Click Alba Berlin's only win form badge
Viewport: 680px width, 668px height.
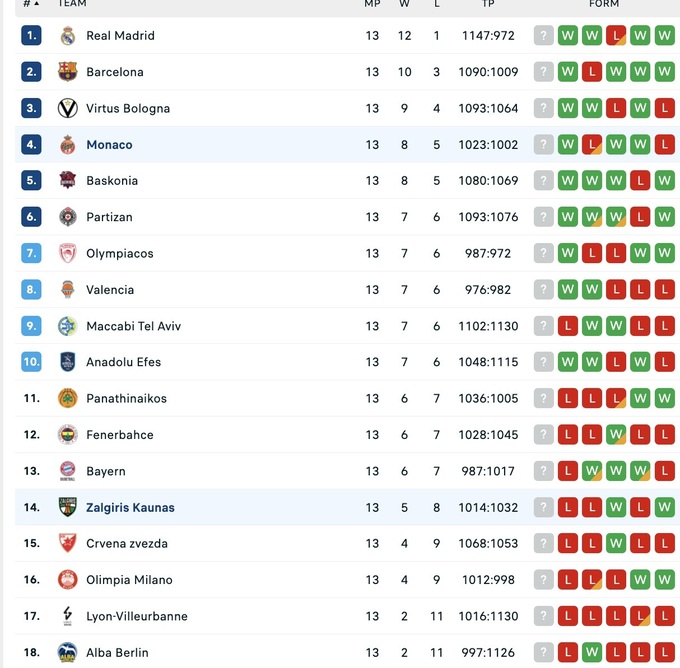tap(592, 653)
